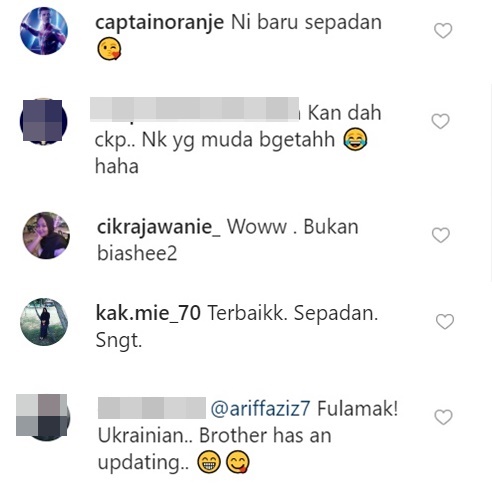
Task: Go to kak.mie_70's profile via username
Action: point(148,313)
